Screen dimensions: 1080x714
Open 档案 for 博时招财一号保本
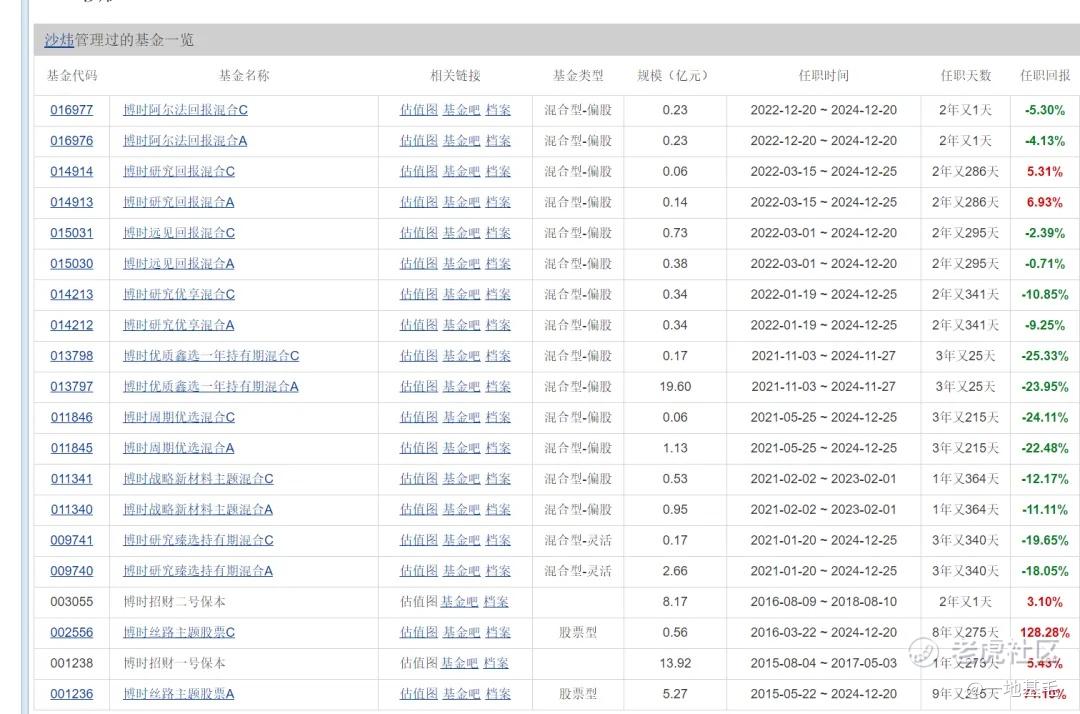[496, 663]
